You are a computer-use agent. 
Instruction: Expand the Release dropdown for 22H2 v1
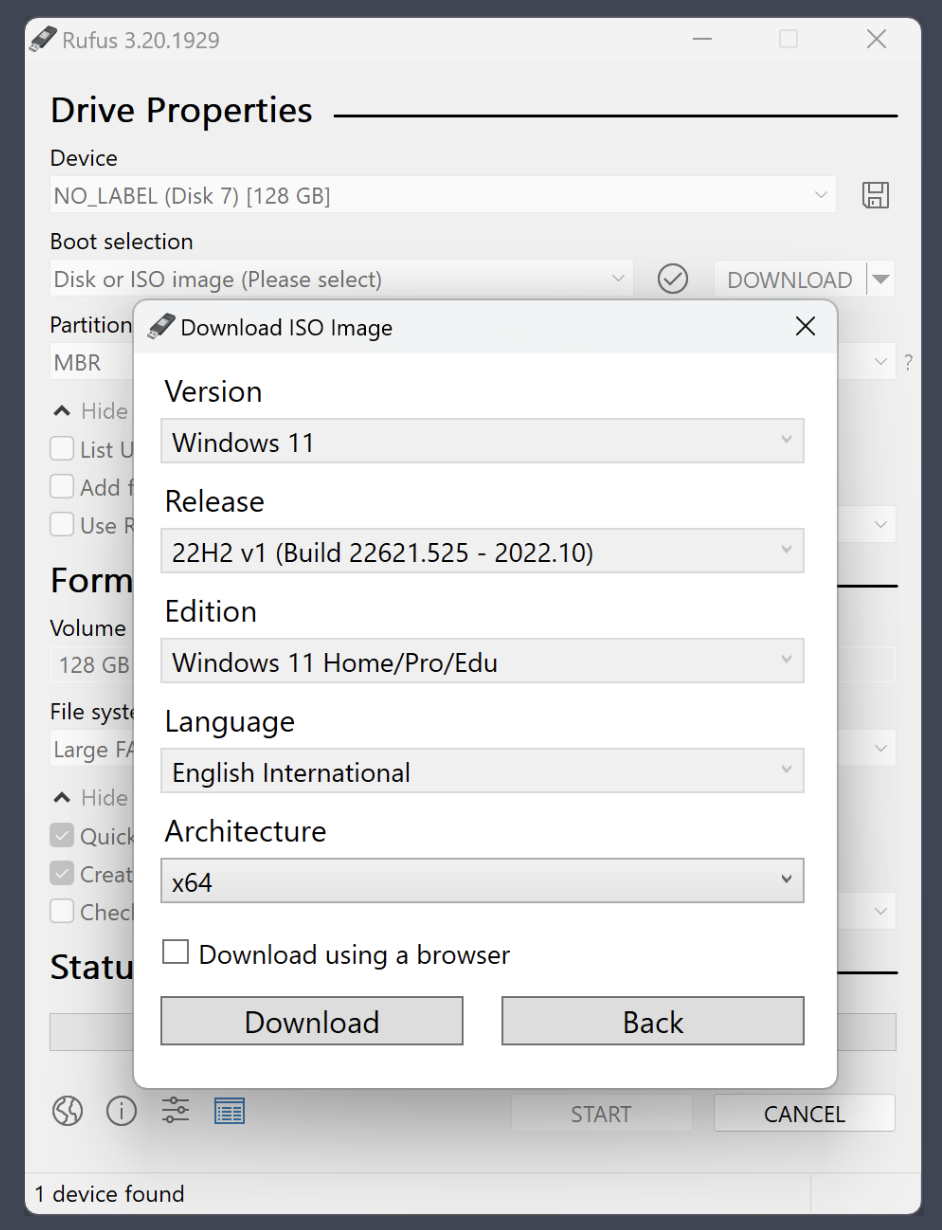[x=482, y=551]
